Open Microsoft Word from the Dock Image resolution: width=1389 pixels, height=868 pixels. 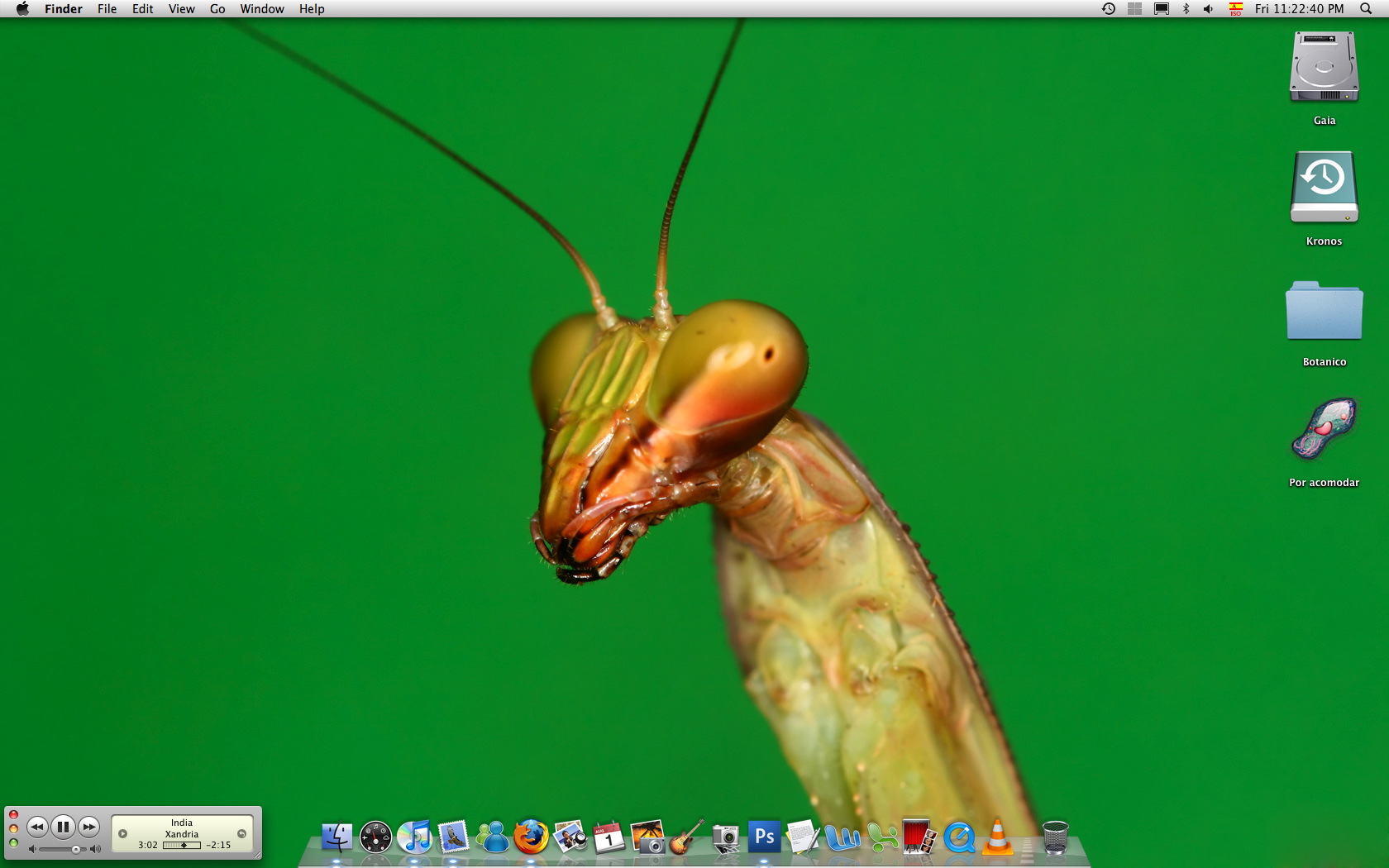pos(844,837)
